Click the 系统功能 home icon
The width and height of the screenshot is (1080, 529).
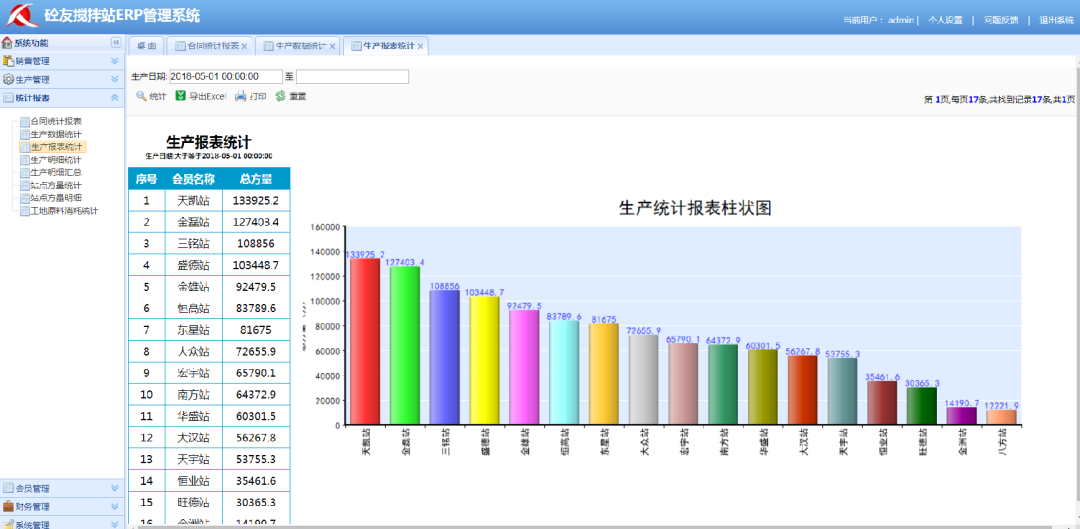[7, 43]
